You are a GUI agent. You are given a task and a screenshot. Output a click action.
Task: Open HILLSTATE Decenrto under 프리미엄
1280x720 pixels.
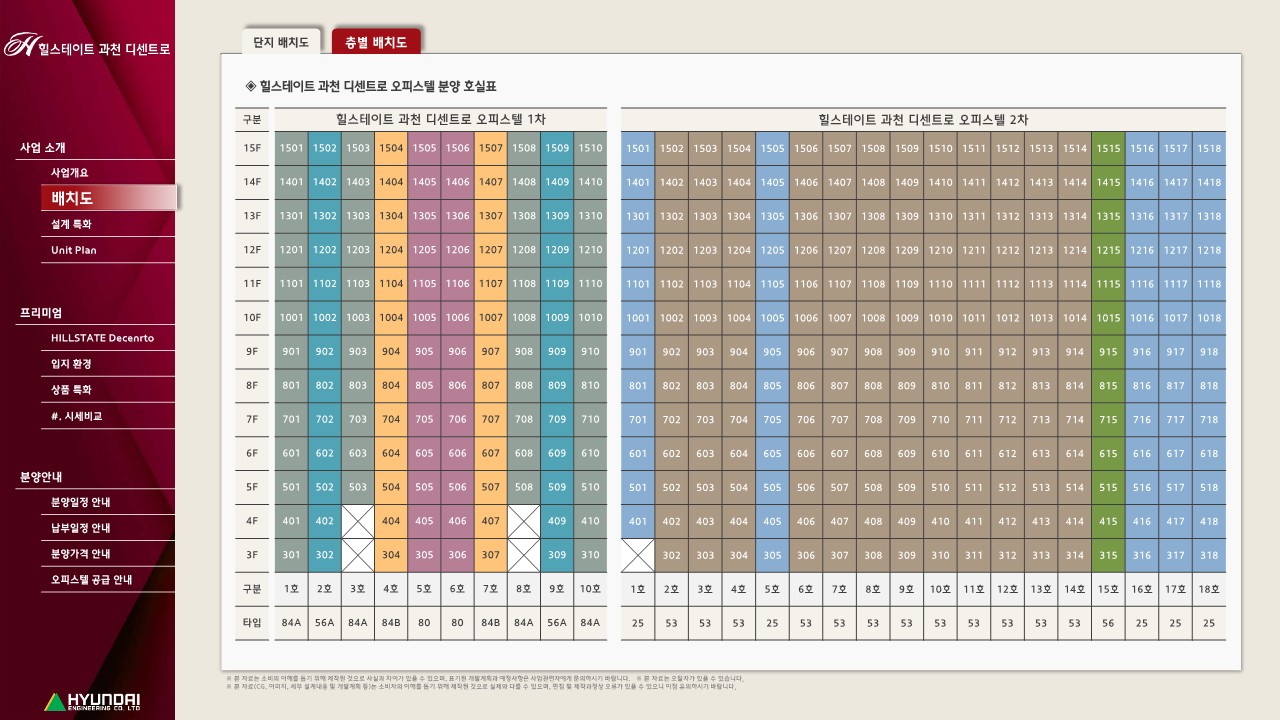pos(103,338)
